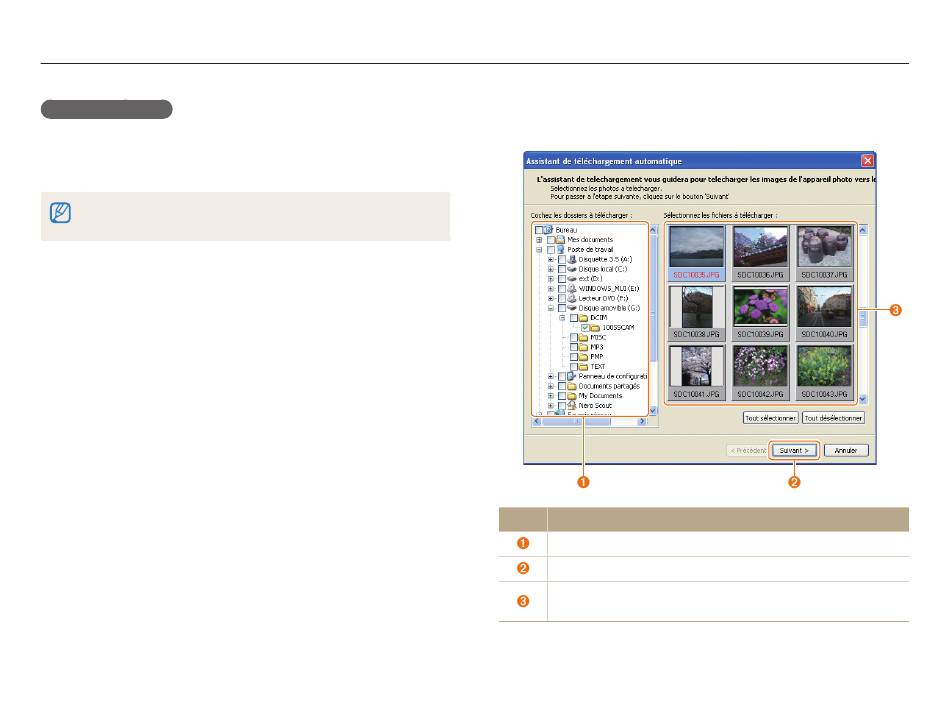The image size is (950, 707).
Task: Check the TEXT folder checkbox
Action: click(574, 367)
